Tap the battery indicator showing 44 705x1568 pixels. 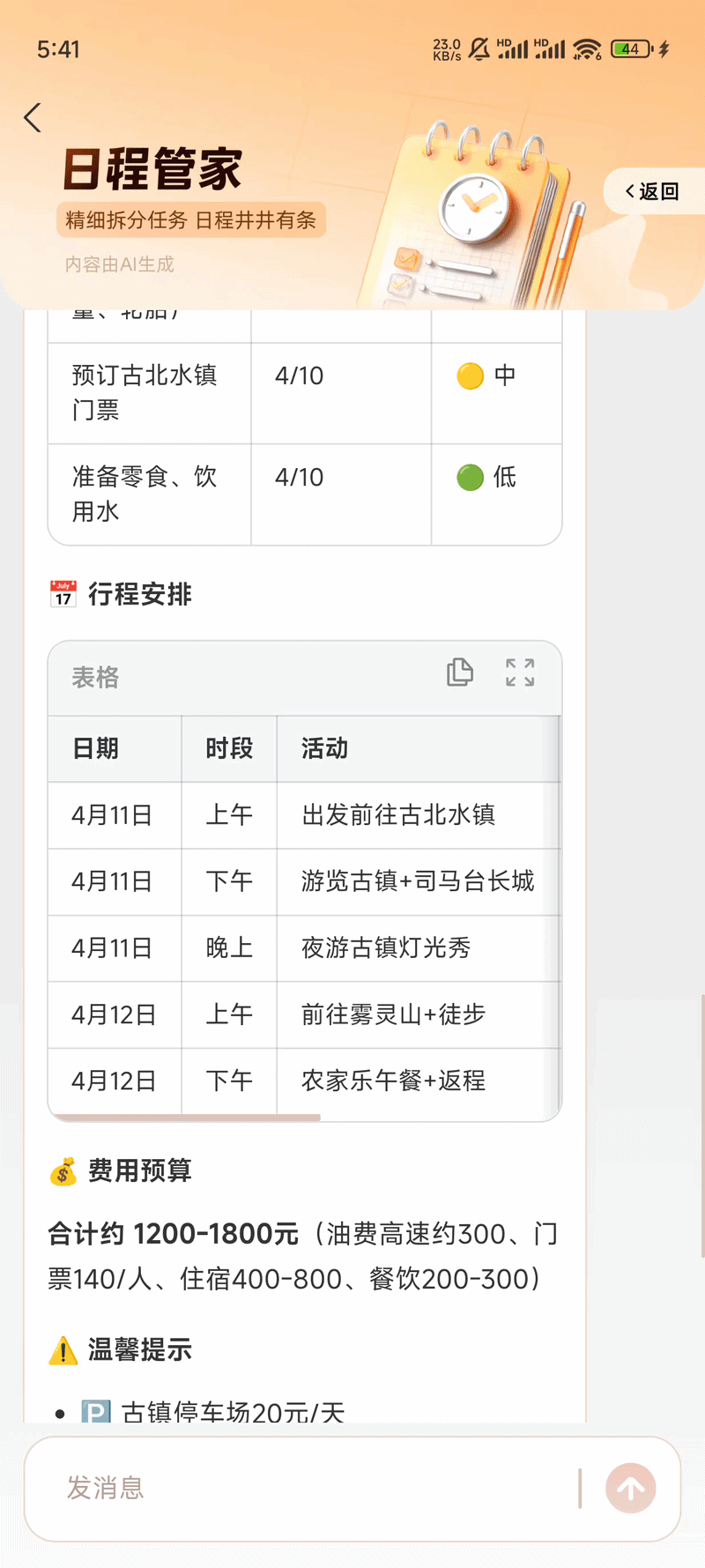pos(629,49)
